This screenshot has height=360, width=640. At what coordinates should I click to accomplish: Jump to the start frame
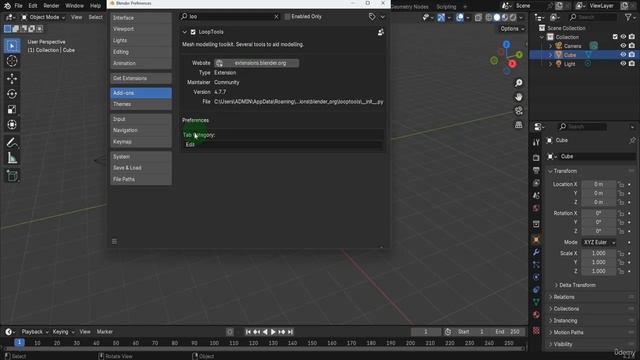point(248,332)
